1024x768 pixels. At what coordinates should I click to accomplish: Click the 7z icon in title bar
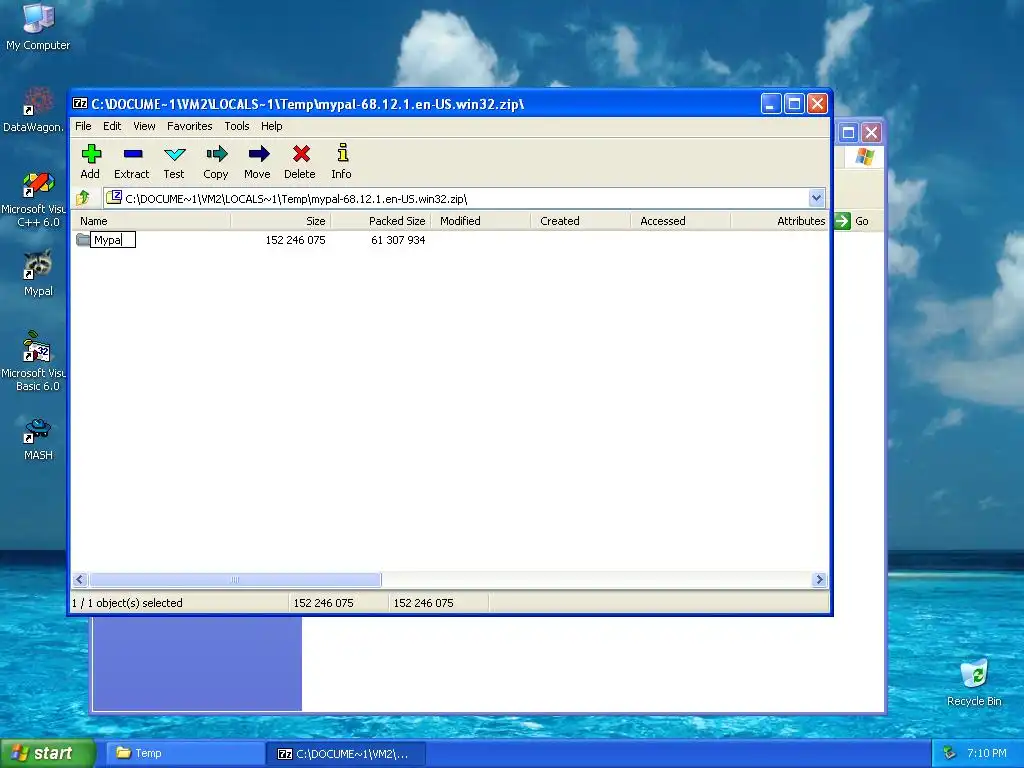pyautogui.click(x=80, y=104)
